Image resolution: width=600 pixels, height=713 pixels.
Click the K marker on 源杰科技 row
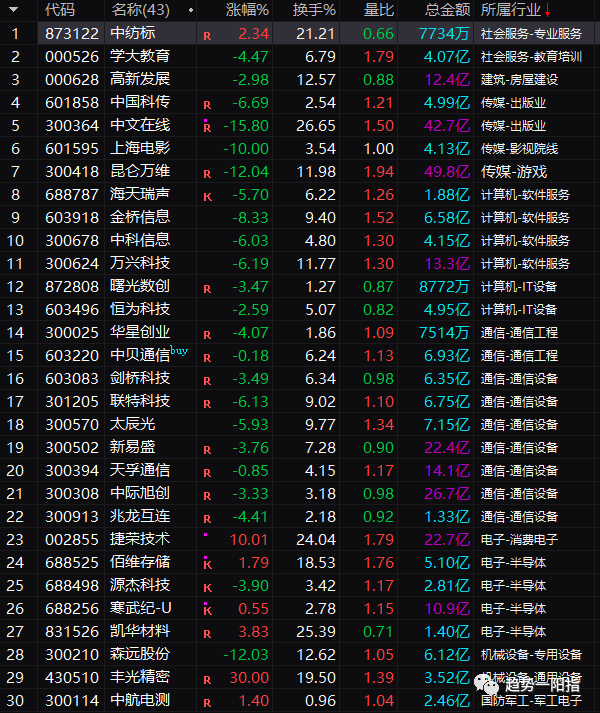coord(207,588)
